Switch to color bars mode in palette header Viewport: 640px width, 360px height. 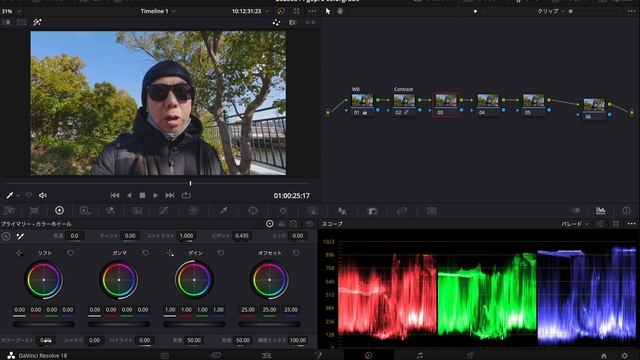[x=281, y=224]
